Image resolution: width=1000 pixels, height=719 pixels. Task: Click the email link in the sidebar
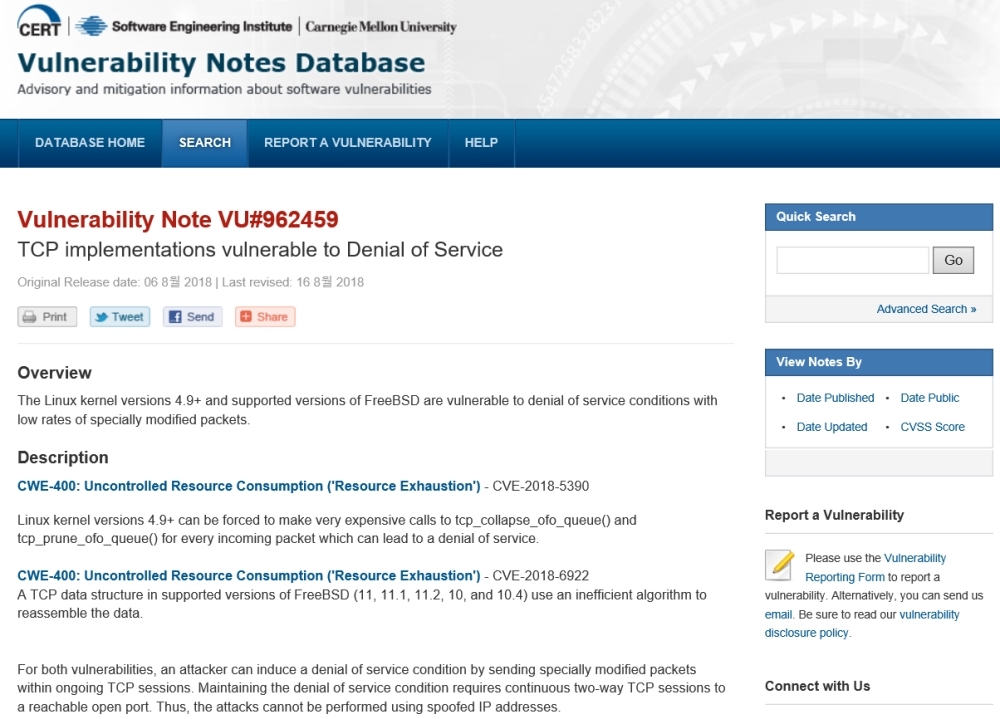tap(778, 615)
